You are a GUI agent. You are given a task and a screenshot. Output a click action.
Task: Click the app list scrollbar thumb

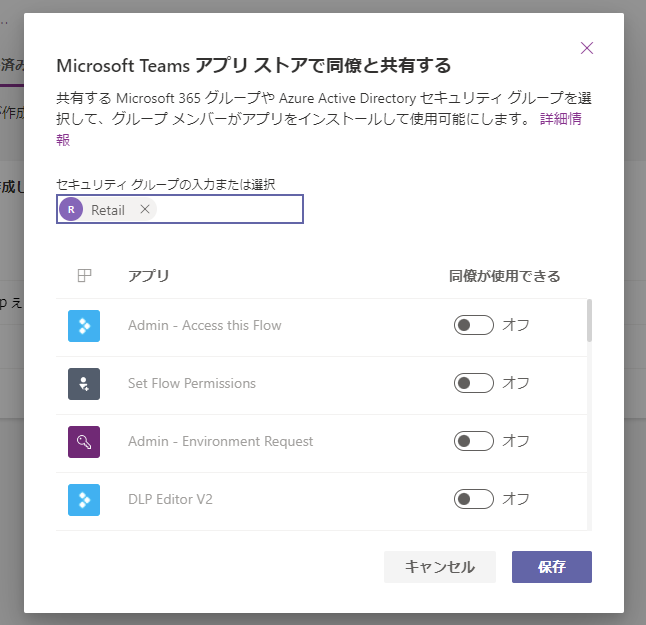tap(590, 321)
